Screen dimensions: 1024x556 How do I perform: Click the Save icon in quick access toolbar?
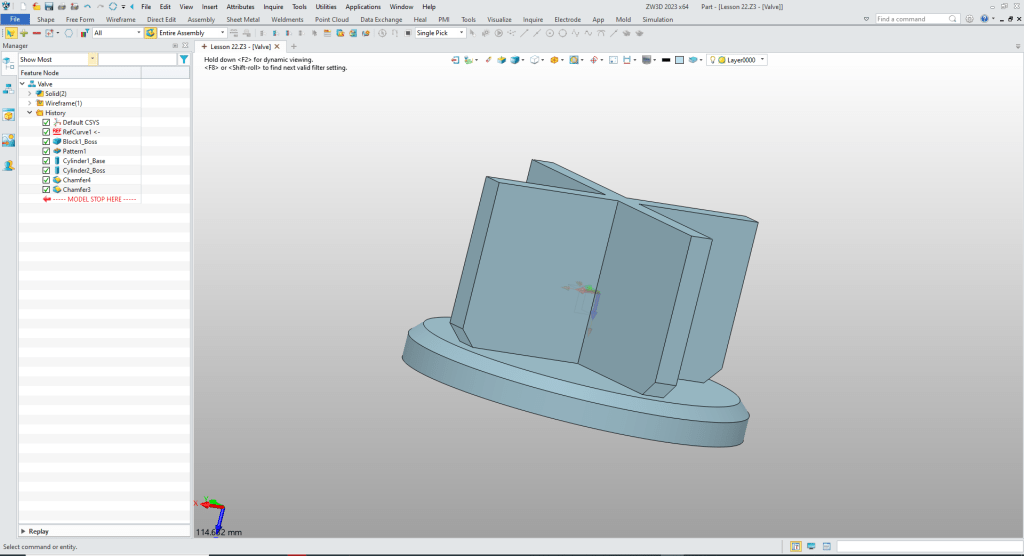coord(49,6)
